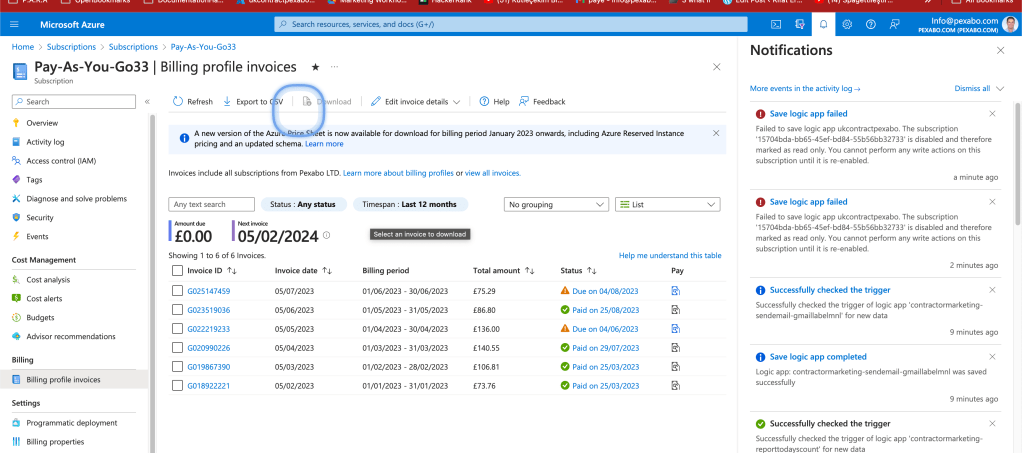Check the box for invoice G018922221
Screen dimensions: 1022x453
[x=177, y=385]
